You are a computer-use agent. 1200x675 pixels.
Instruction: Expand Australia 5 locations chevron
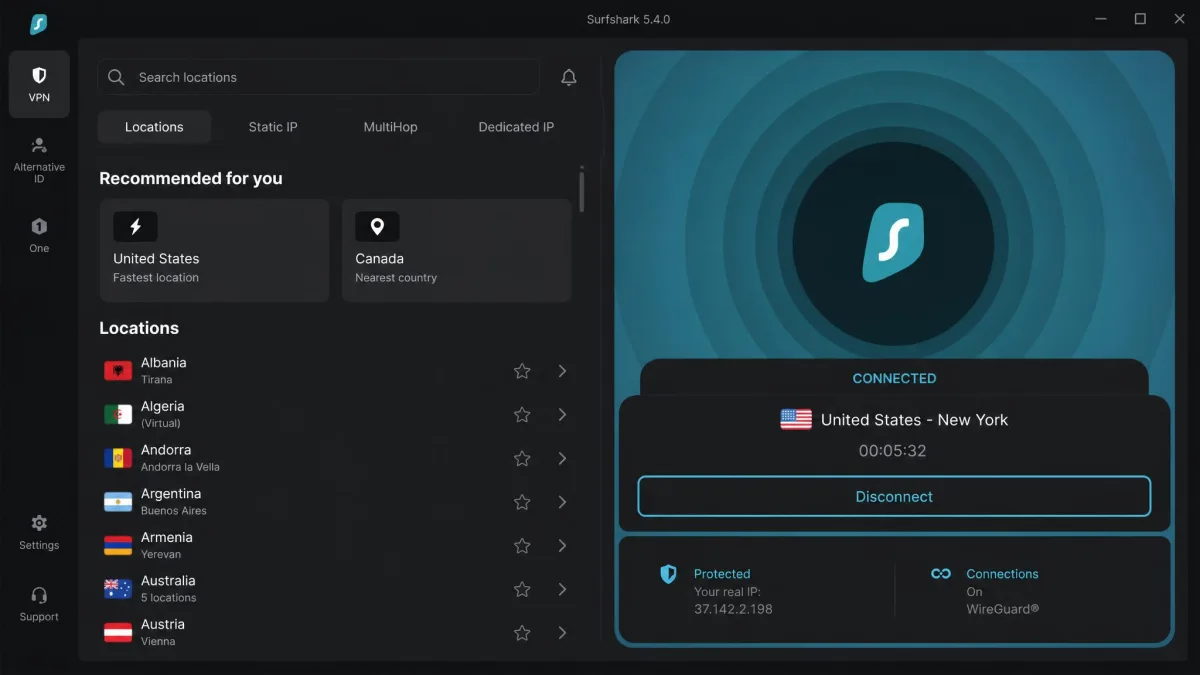(x=562, y=589)
